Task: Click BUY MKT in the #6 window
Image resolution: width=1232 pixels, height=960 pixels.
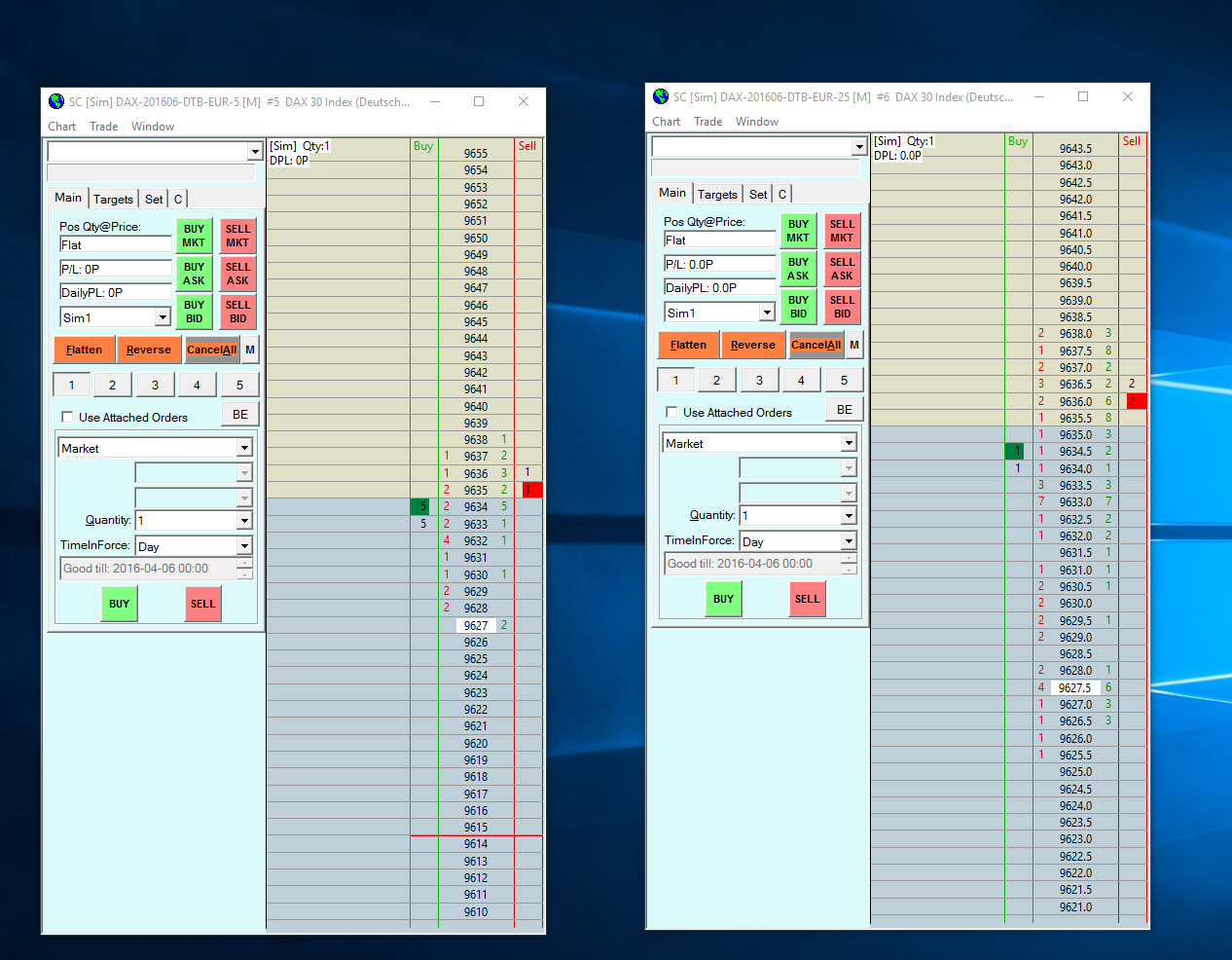Action: 798,232
